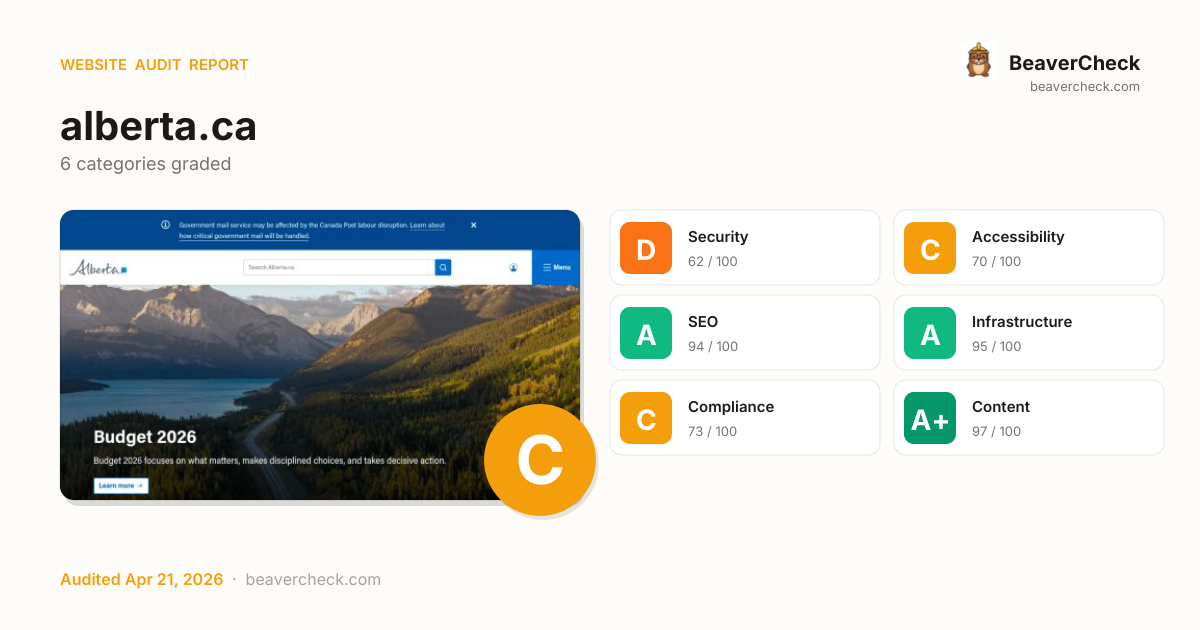Click the BeaverCheck beaver logo icon
This screenshot has width=1200, height=630.
point(978,60)
